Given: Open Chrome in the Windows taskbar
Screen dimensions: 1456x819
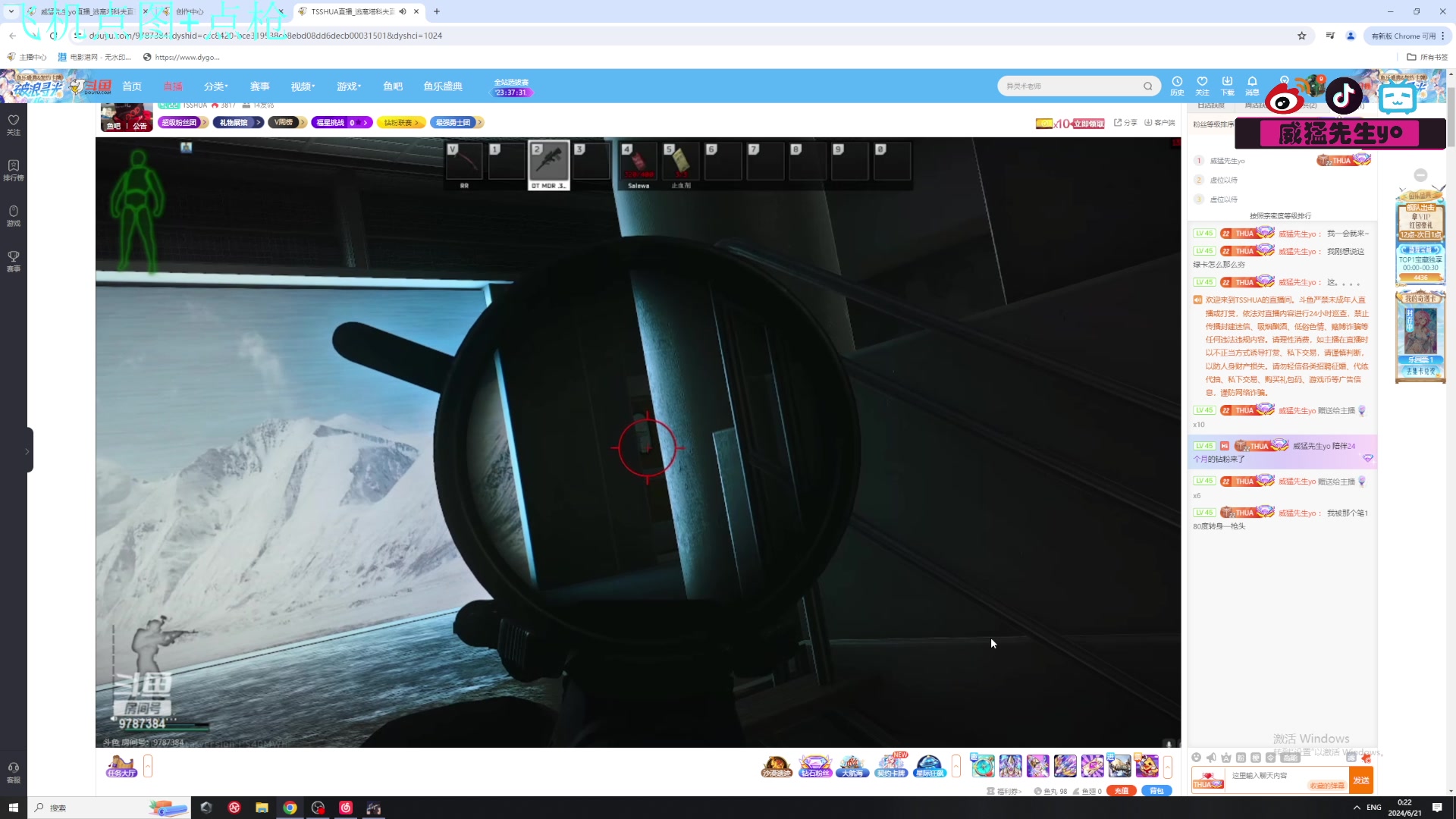Looking at the screenshot, I should tap(290, 808).
